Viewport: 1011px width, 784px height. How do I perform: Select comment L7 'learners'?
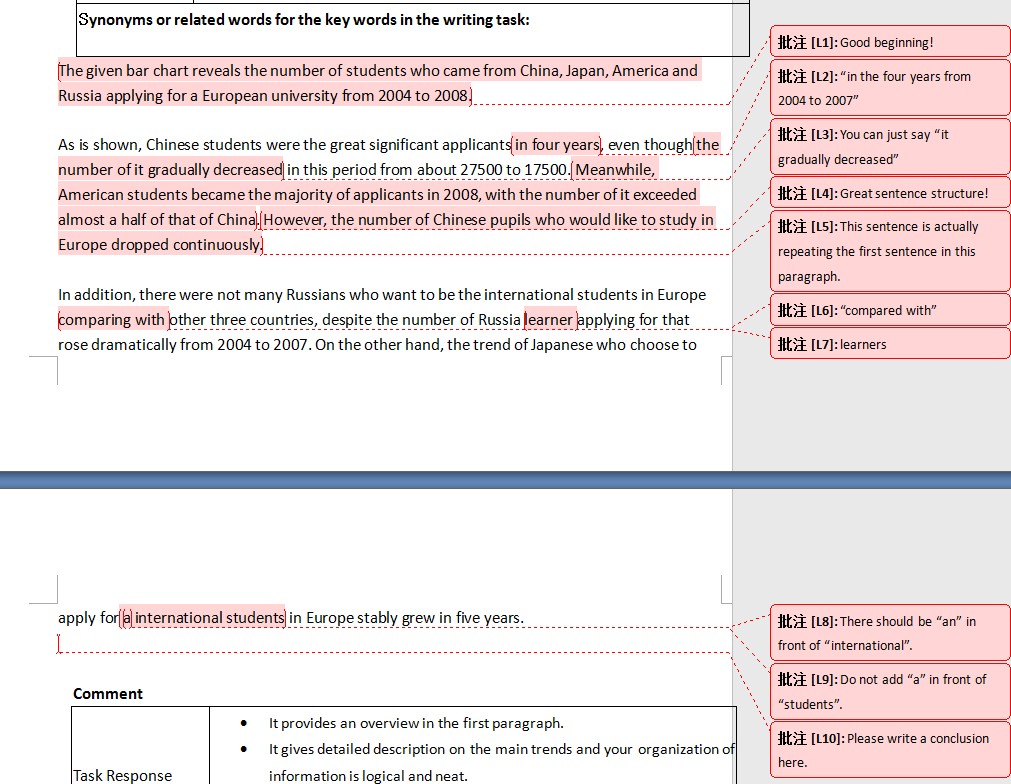coord(890,344)
